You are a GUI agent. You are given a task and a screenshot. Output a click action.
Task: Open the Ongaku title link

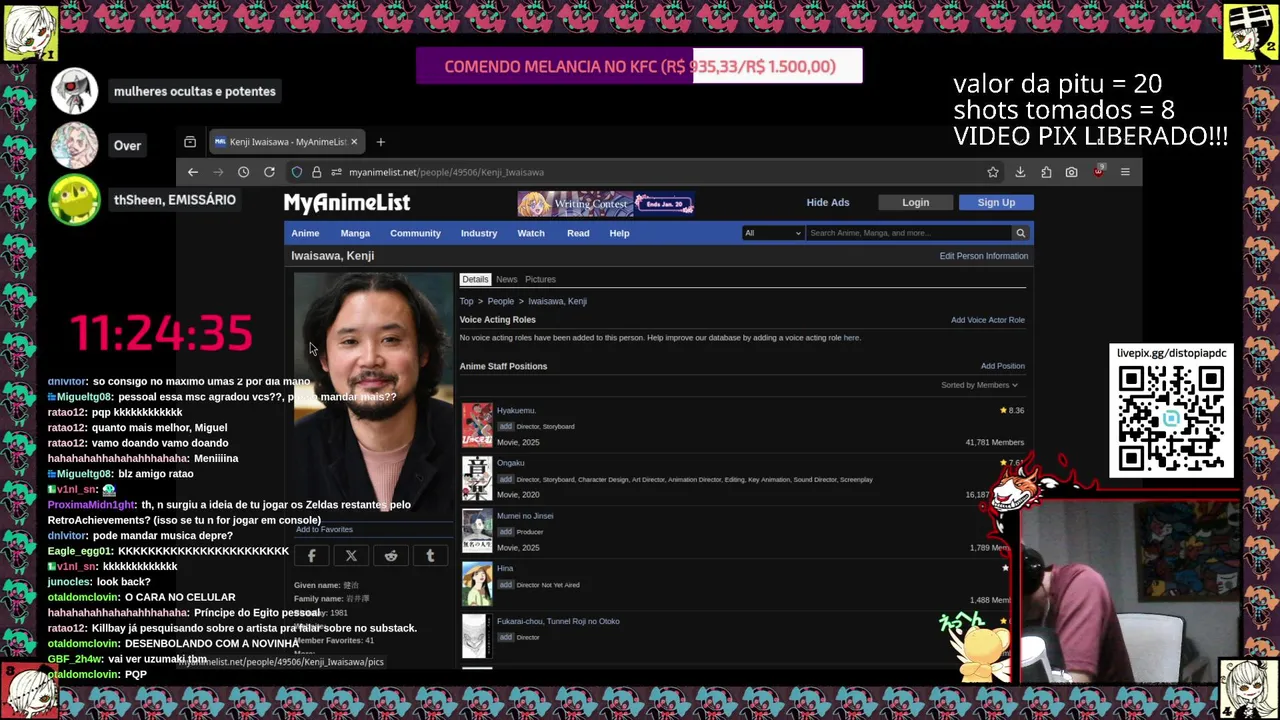510,463
